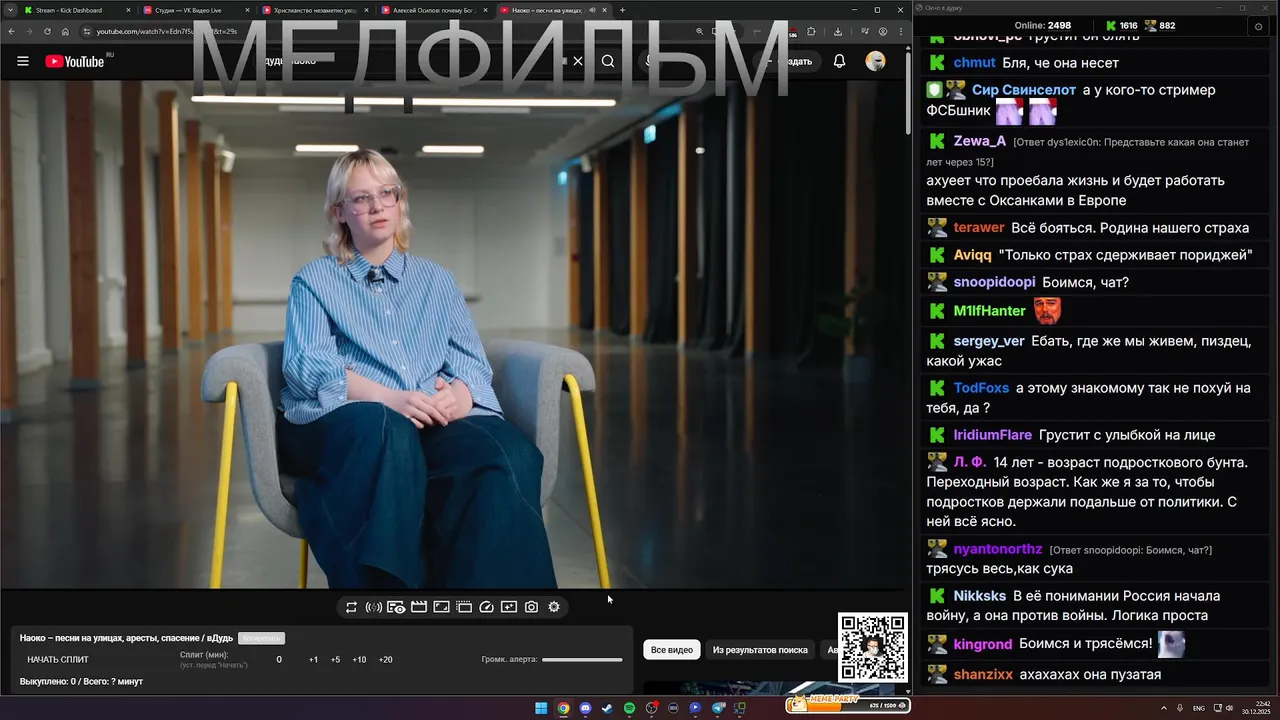
Task: Click username kingrond in chat
Action: coord(983,644)
